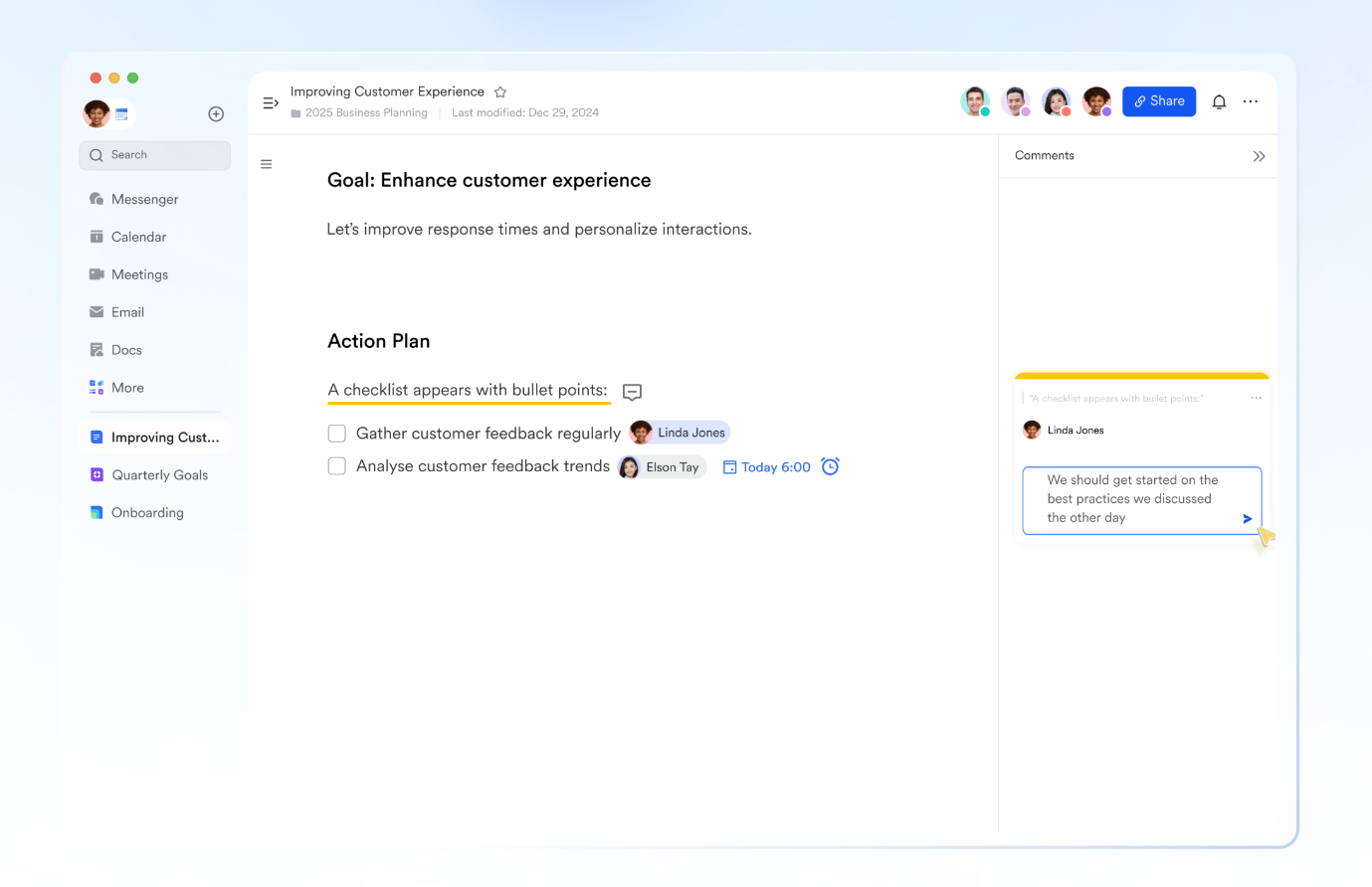Click the macOS yellow minimize window button
This screenshot has width=1372, height=887.
pyautogui.click(x=114, y=78)
